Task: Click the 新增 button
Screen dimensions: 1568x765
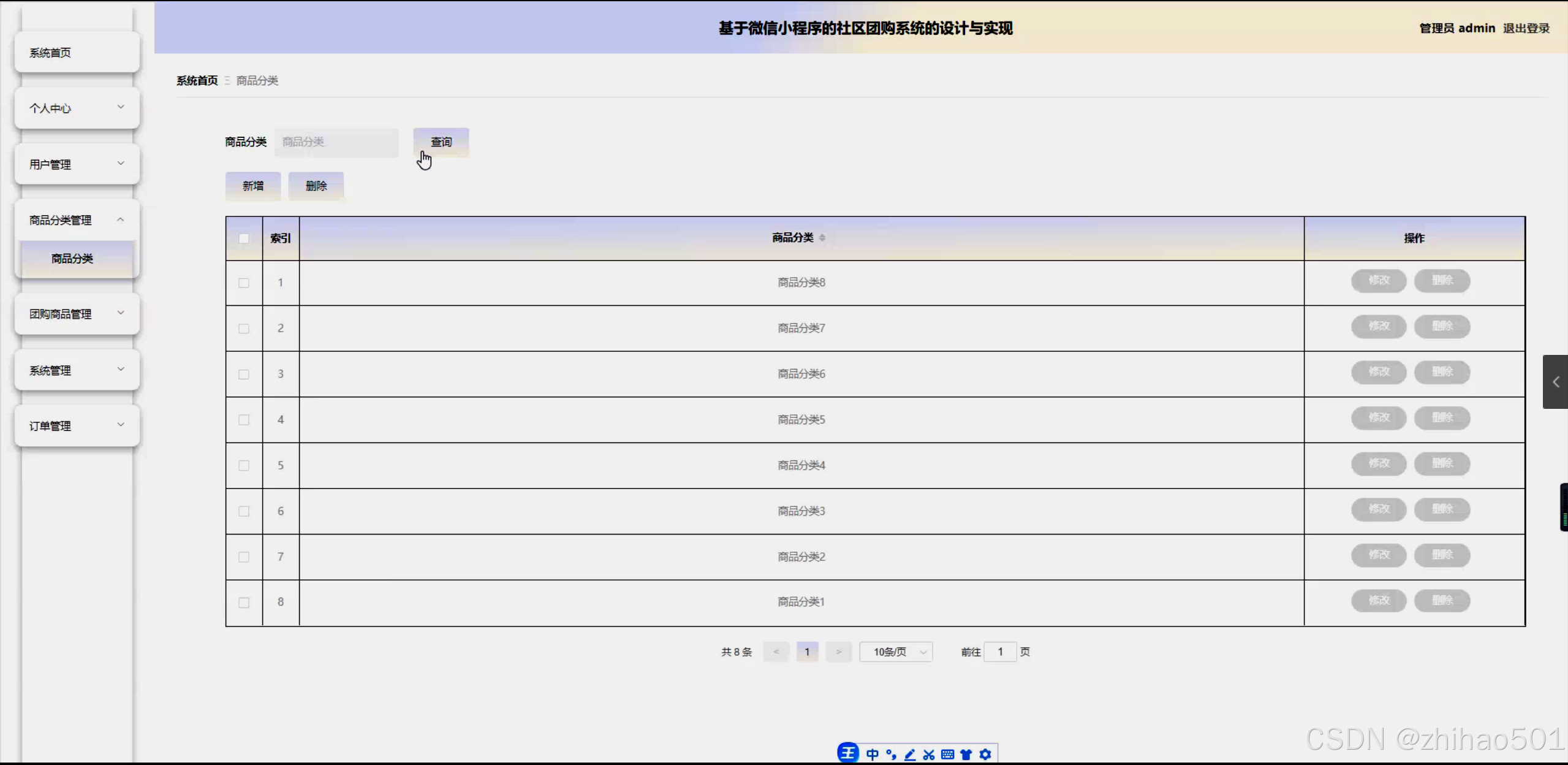Action: 252,186
